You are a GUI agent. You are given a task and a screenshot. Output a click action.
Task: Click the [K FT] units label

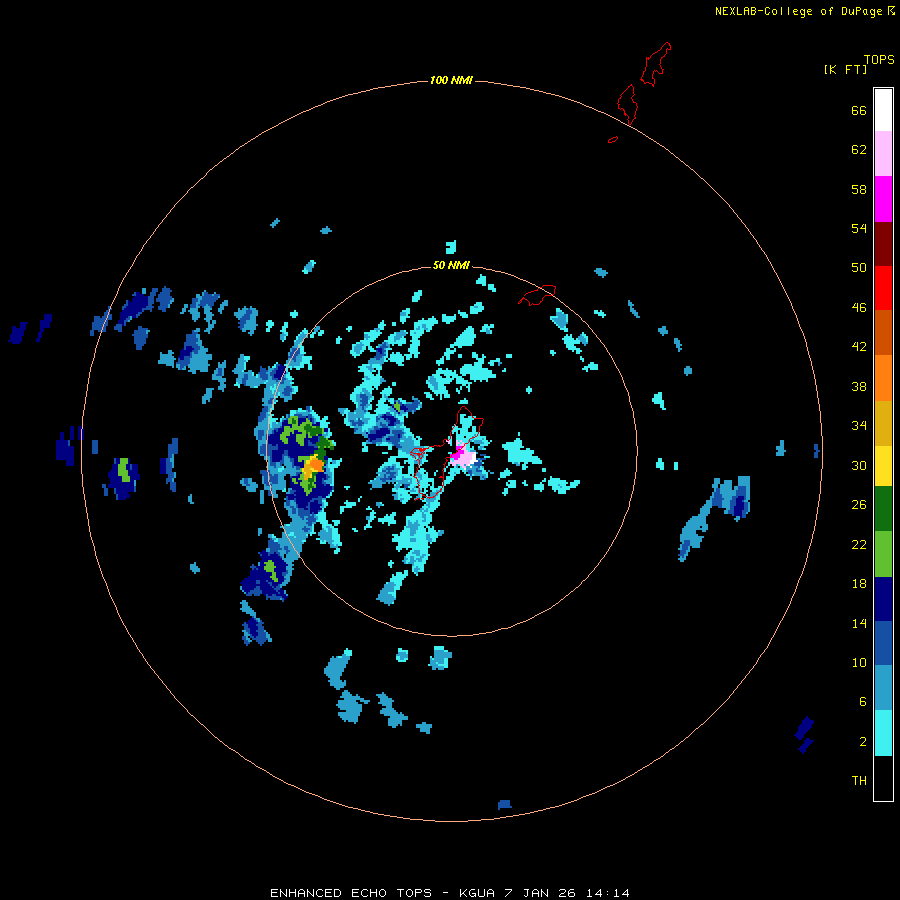(845, 69)
